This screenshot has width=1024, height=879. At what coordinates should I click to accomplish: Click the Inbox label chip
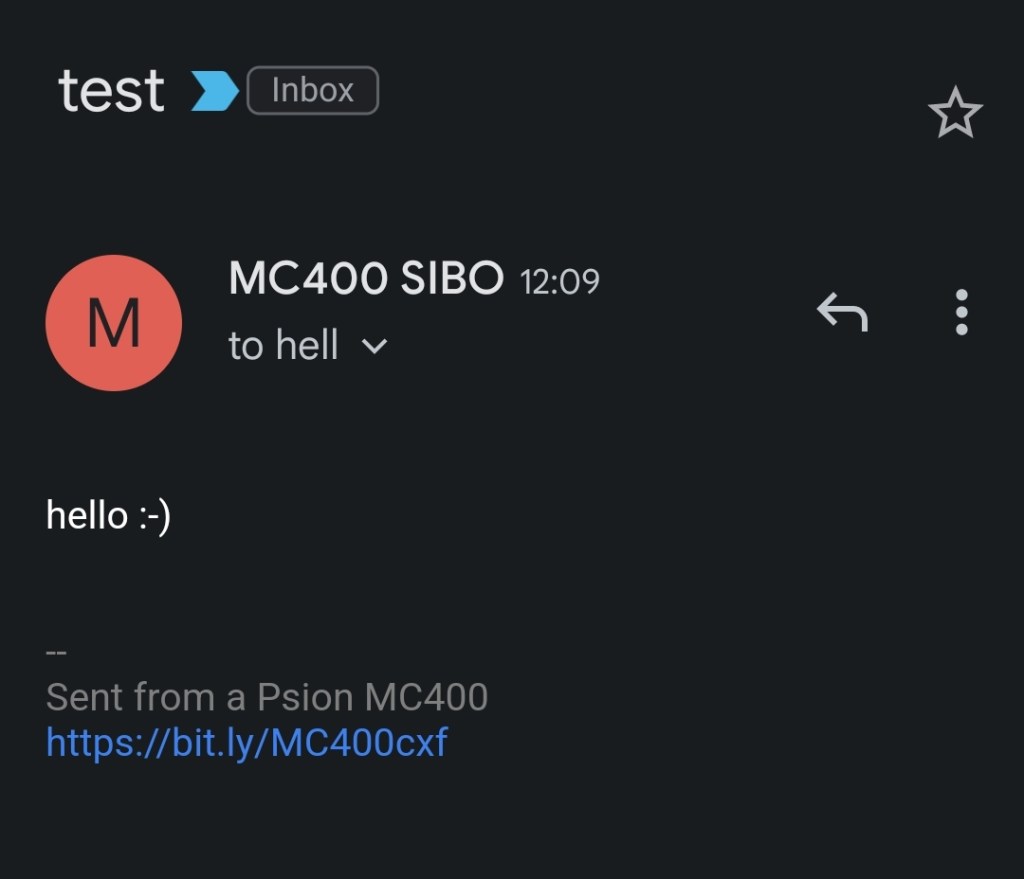[312, 91]
